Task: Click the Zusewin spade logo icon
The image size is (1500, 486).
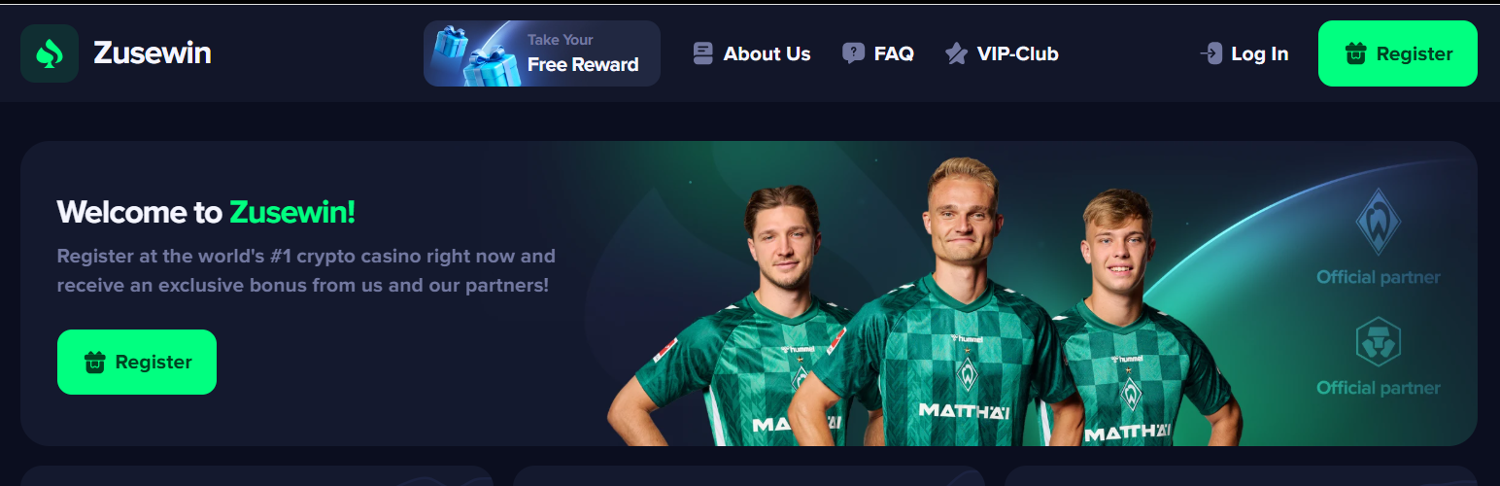Action: pyautogui.click(x=49, y=53)
